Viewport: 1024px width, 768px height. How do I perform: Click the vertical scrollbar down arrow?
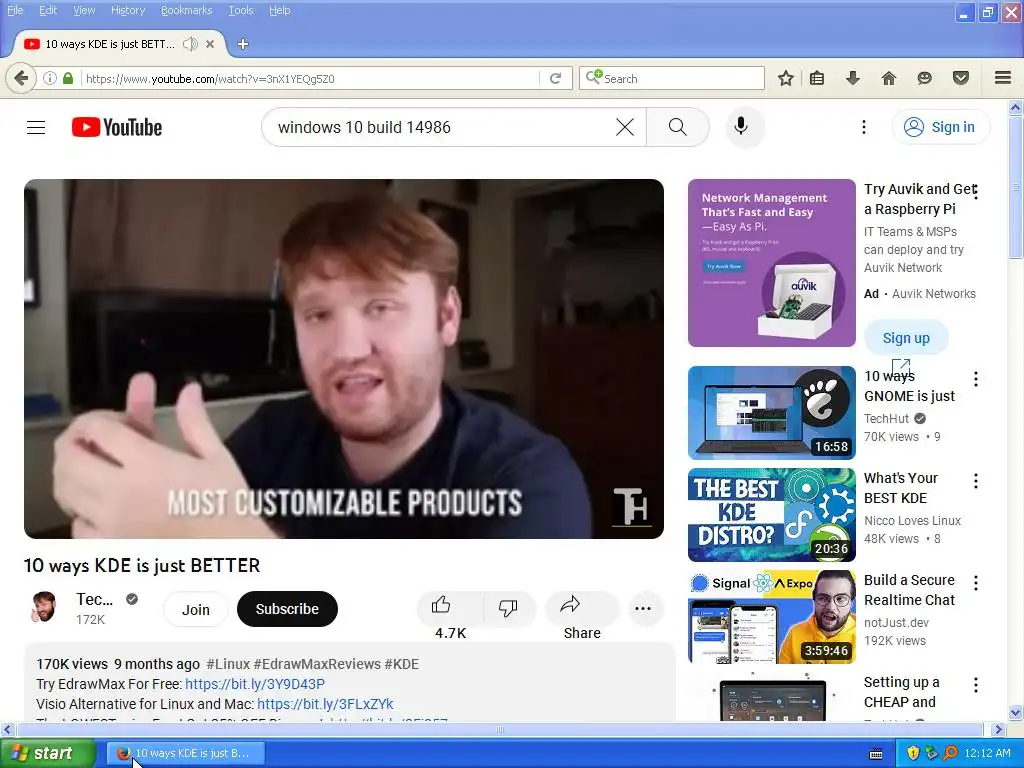(x=1016, y=712)
